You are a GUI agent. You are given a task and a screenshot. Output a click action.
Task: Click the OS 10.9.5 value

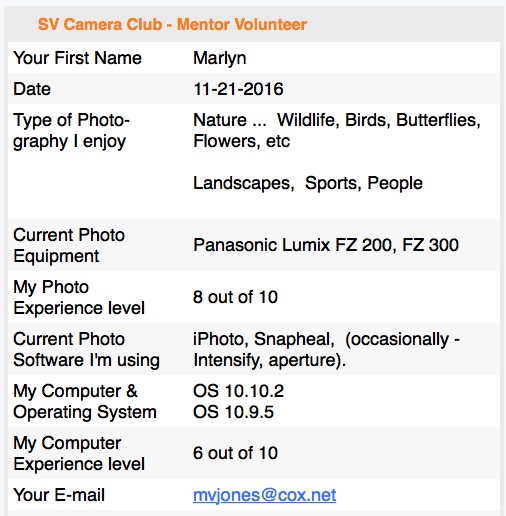[x=233, y=412]
